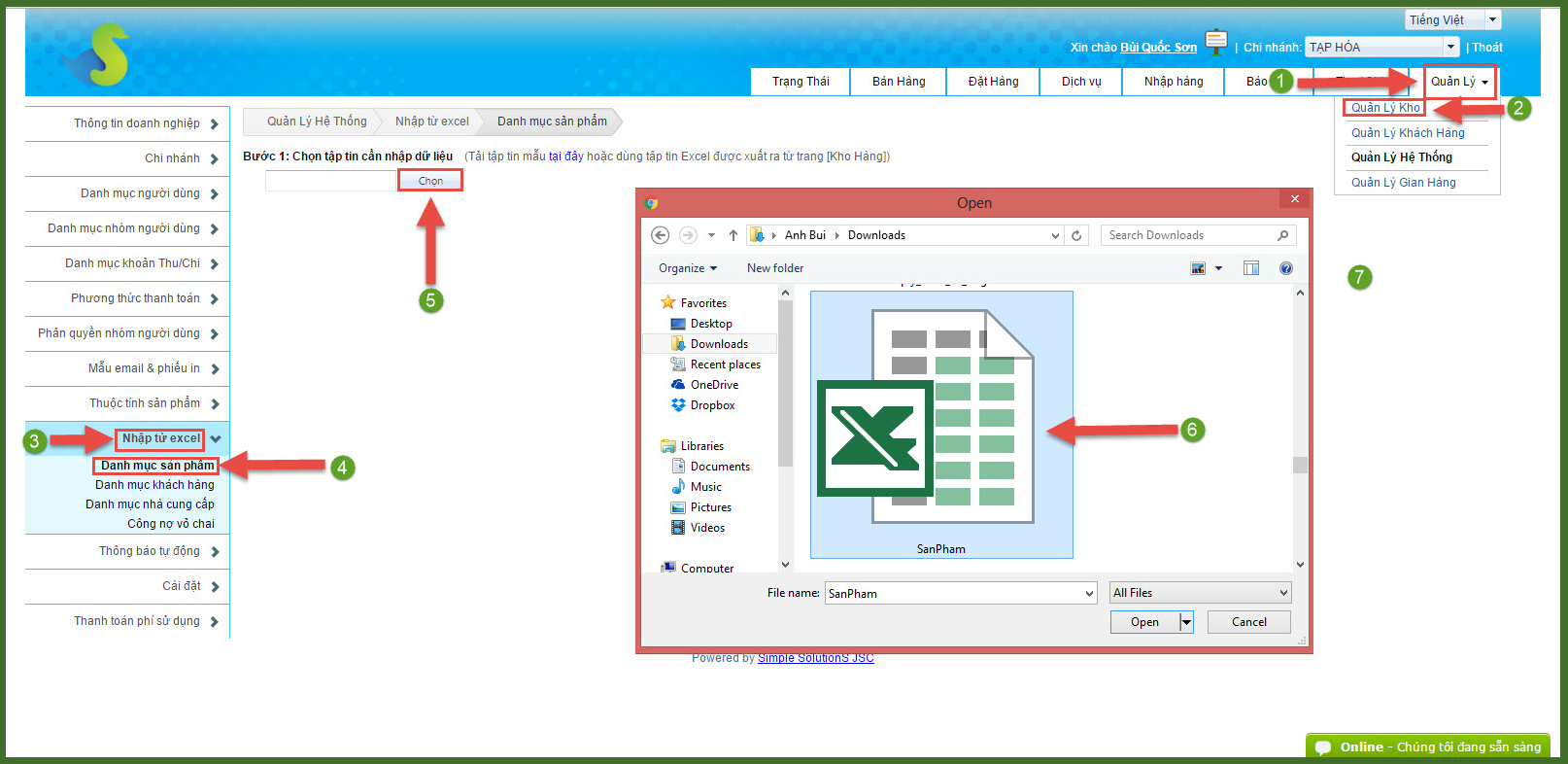This screenshot has width=1568, height=764.
Task: Select Danh mục khách hàng in sidebar
Action: (x=154, y=485)
